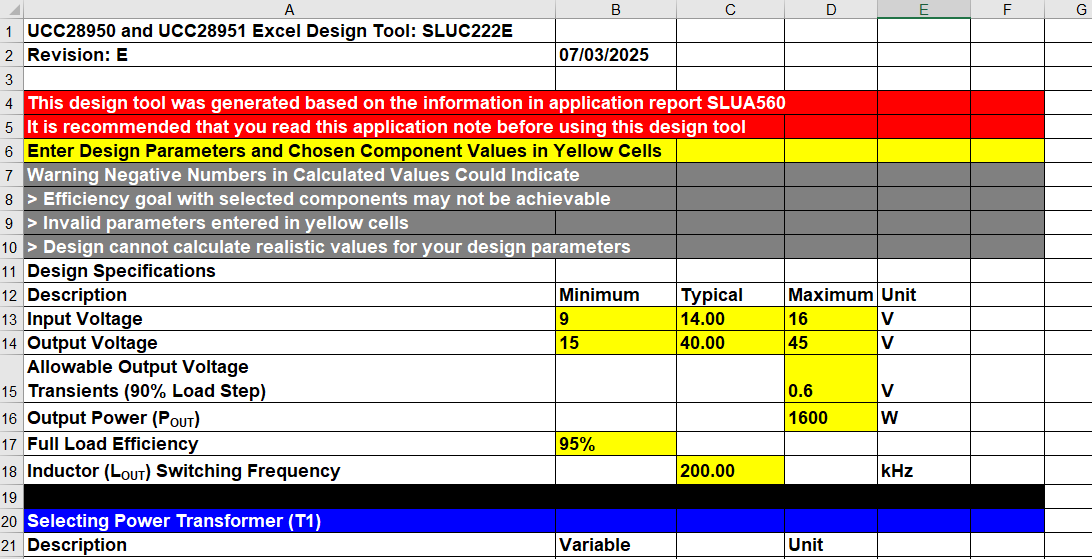Click the 'Maximum' column label

(x=831, y=295)
